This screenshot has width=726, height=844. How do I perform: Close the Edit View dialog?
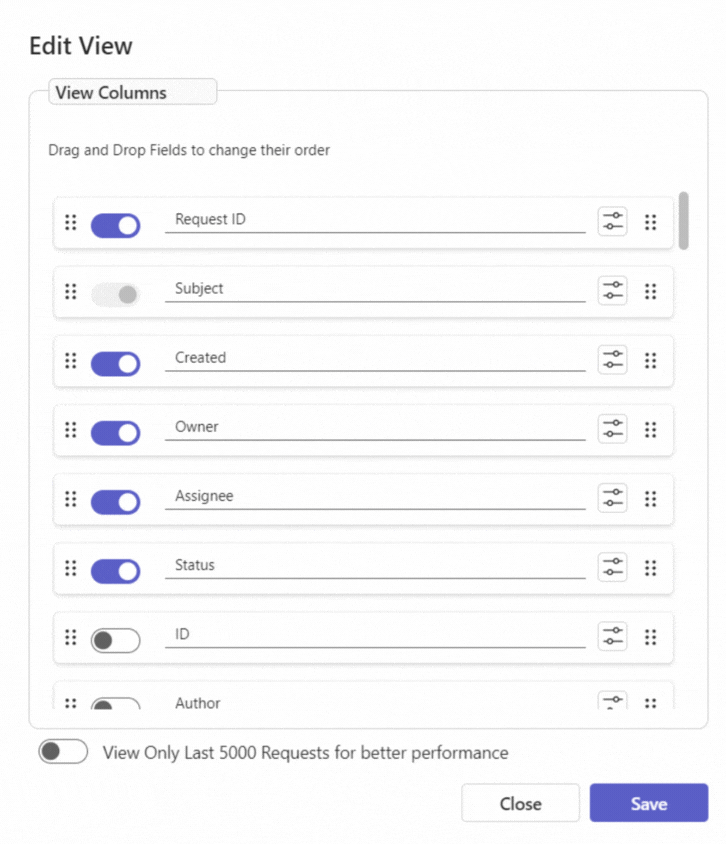(520, 803)
